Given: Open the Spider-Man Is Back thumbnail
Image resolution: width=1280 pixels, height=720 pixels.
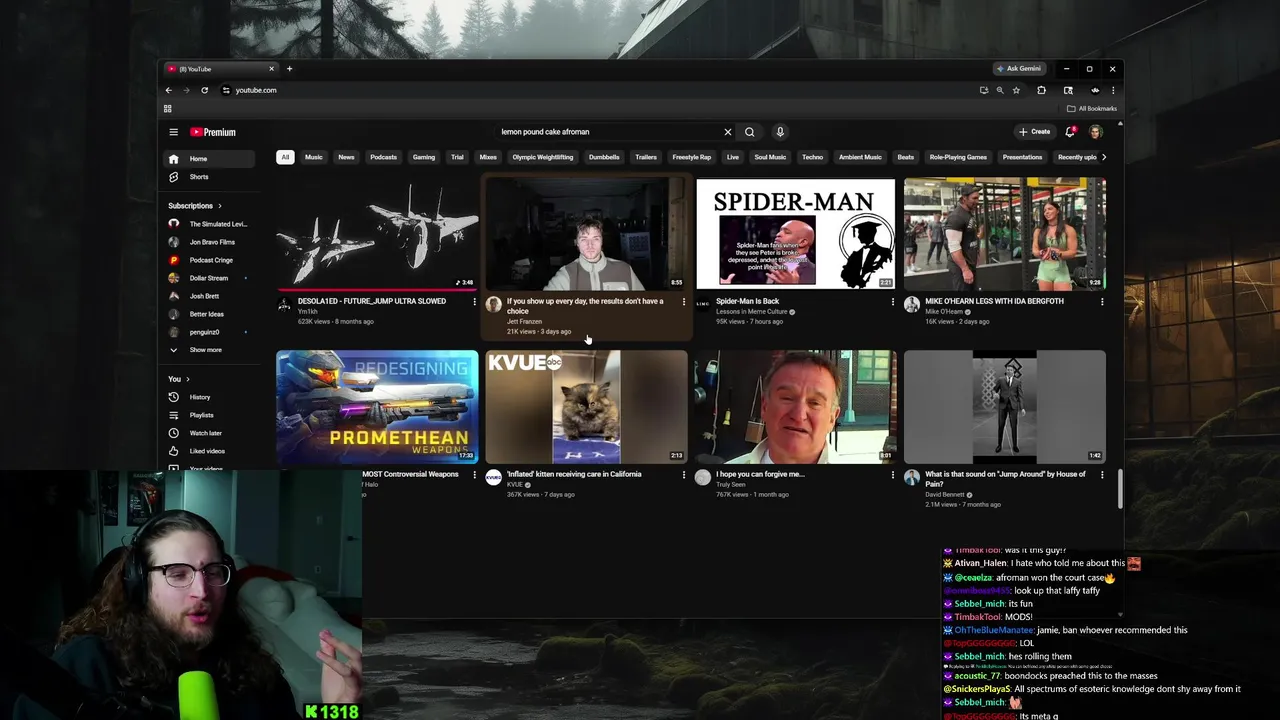Looking at the screenshot, I should tap(796, 234).
